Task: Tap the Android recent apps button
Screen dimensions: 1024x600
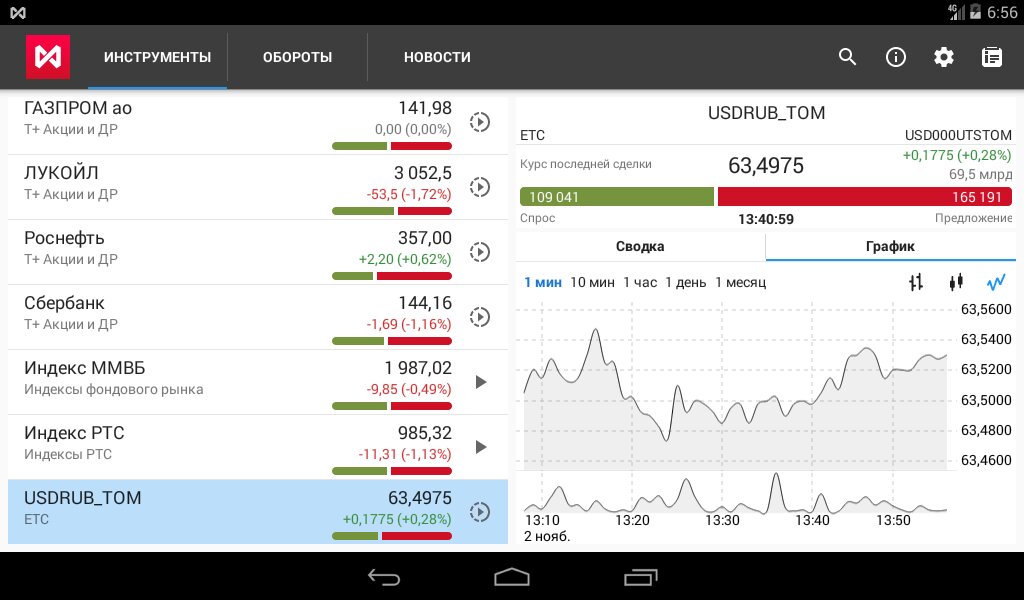Action: click(x=641, y=576)
